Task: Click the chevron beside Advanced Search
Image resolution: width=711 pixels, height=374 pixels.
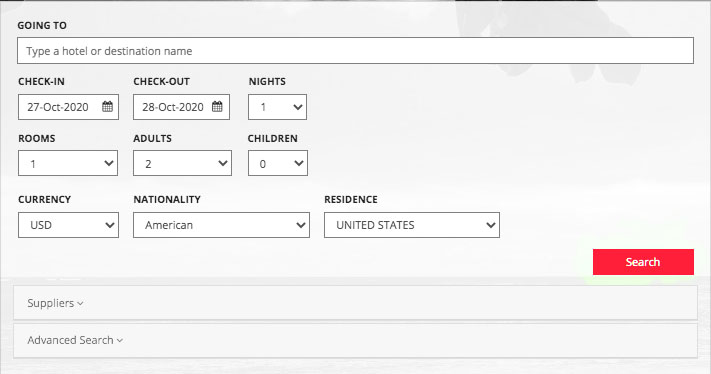Action: [120, 341]
